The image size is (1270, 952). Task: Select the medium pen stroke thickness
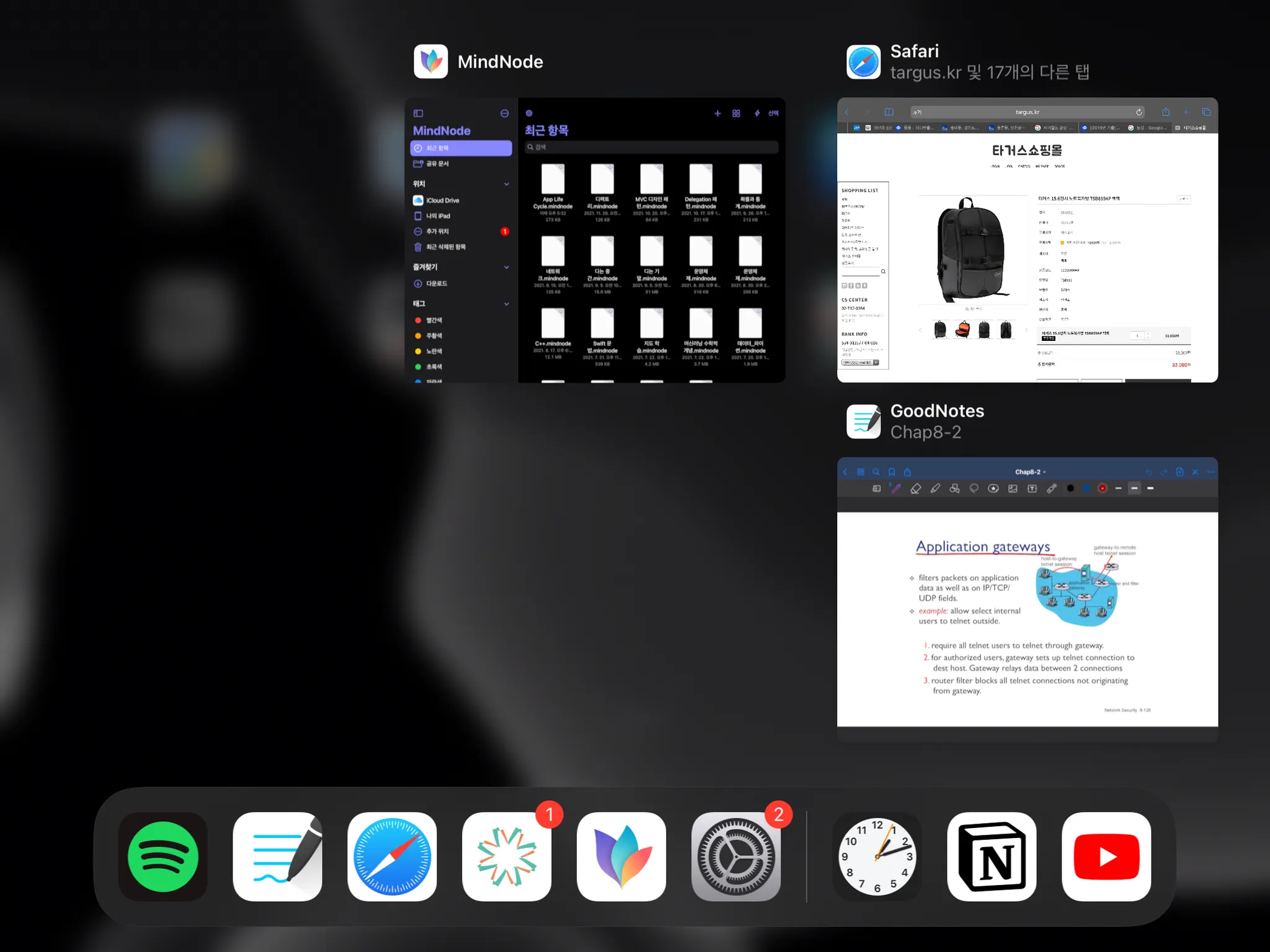[1134, 488]
